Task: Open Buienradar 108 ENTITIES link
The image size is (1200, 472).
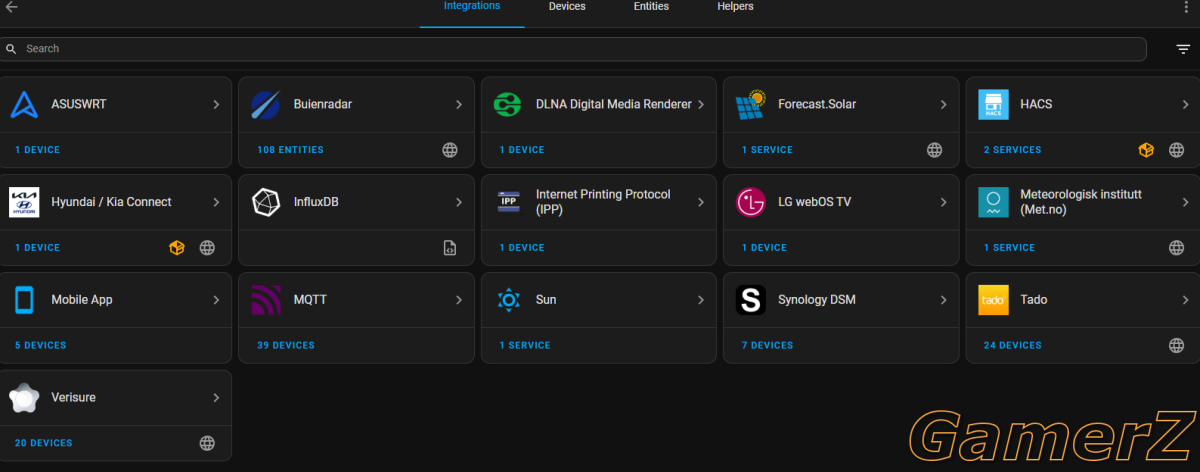Action: 290,150
